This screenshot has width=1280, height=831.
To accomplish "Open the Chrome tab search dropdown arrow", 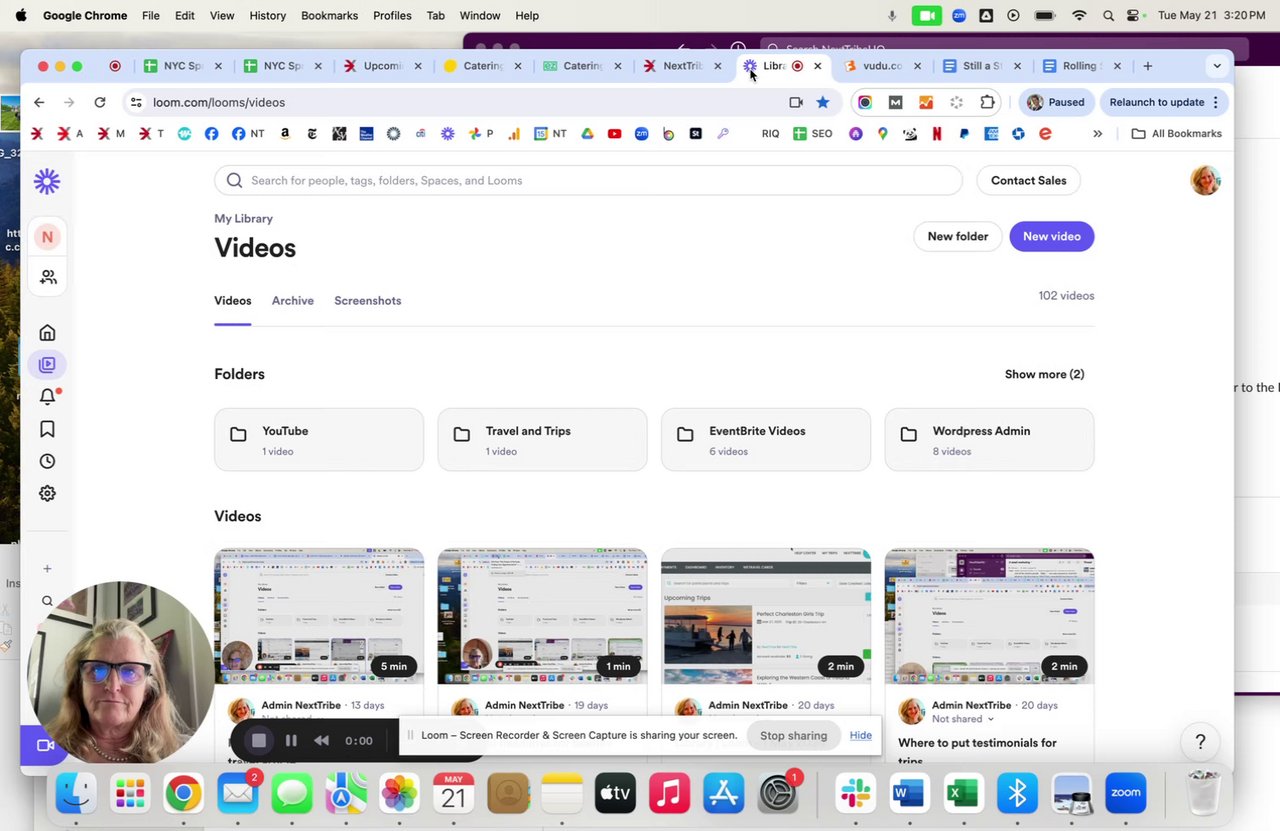I will coord(1217,66).
